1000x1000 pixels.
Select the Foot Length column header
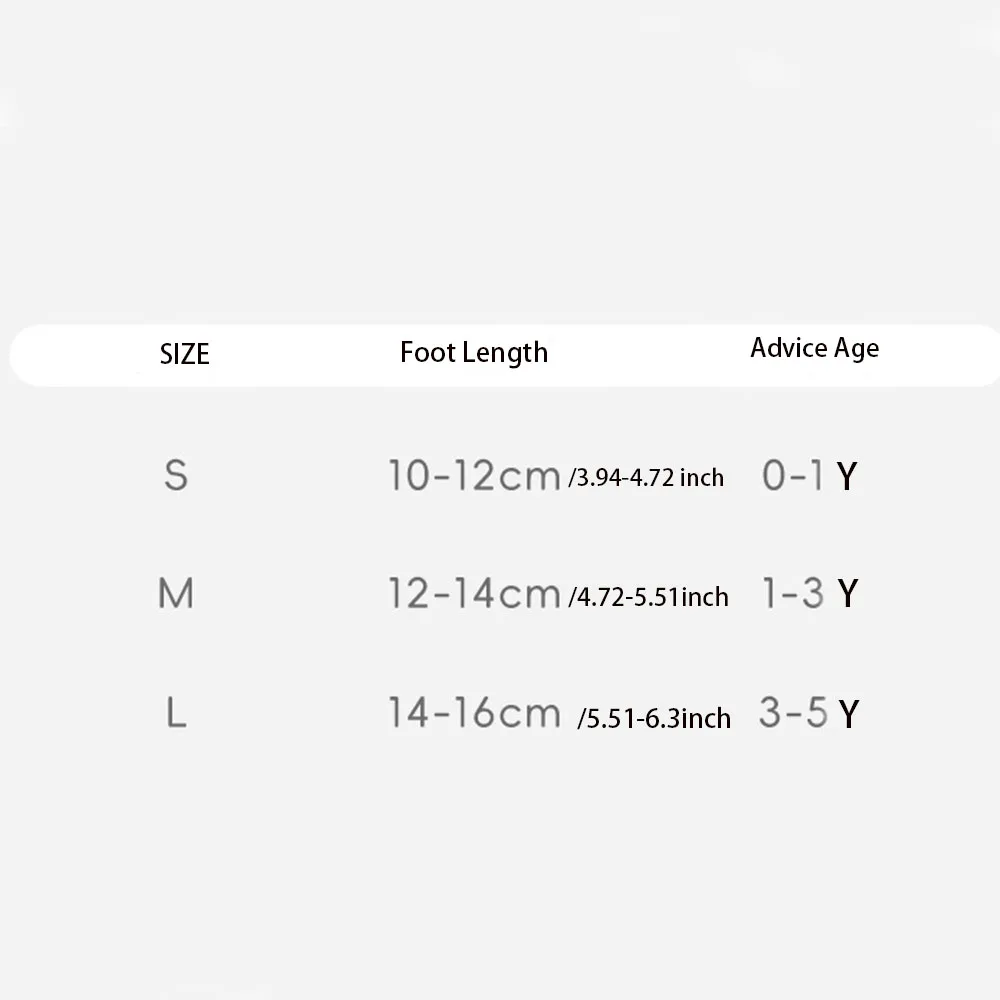(474, 352)
